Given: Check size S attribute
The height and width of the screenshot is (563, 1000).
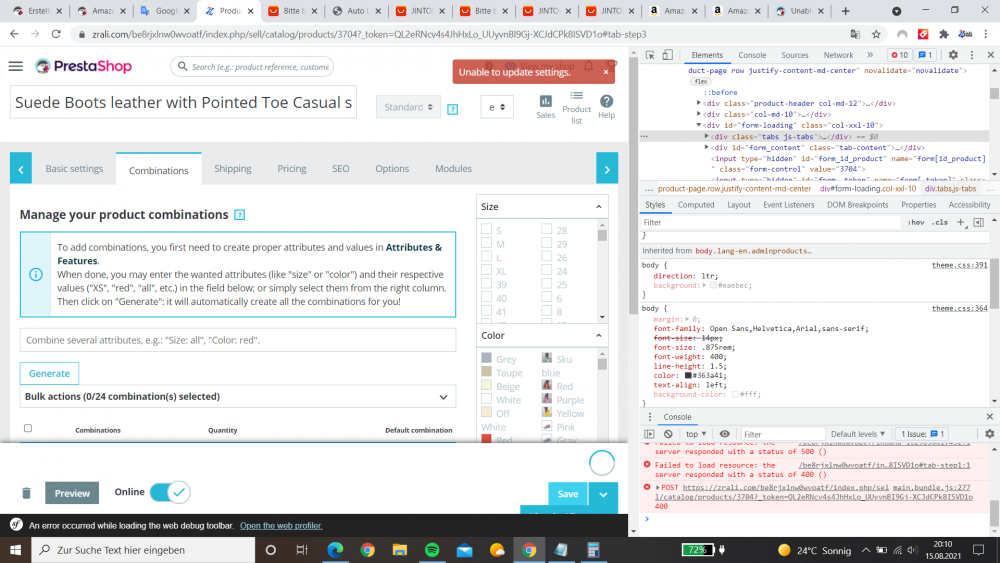Looking at the screenshot, I should click(487, 229).
